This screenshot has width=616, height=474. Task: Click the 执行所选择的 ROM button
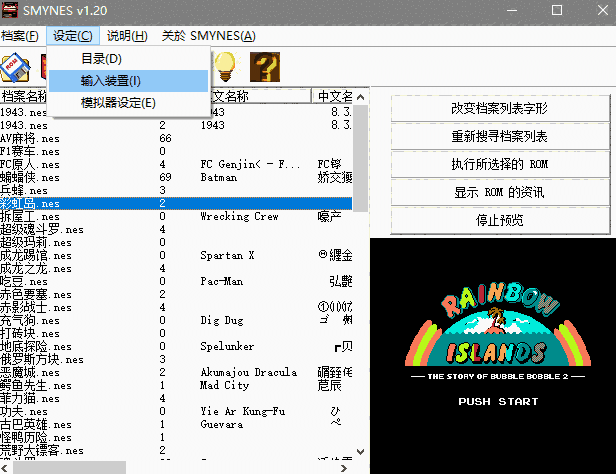click(500, 164)
